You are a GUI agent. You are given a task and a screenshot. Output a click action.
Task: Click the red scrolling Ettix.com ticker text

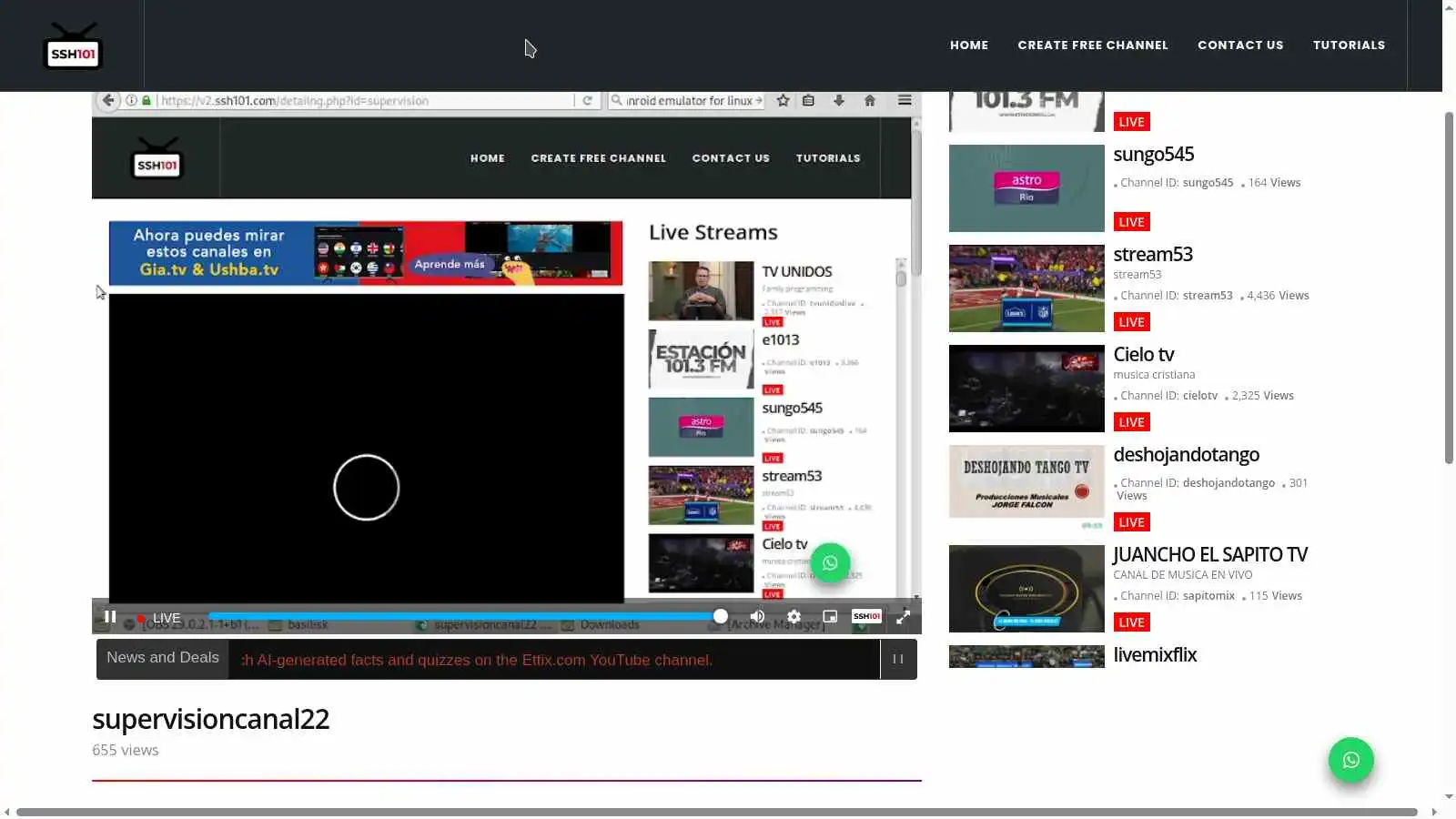(477, 660)
